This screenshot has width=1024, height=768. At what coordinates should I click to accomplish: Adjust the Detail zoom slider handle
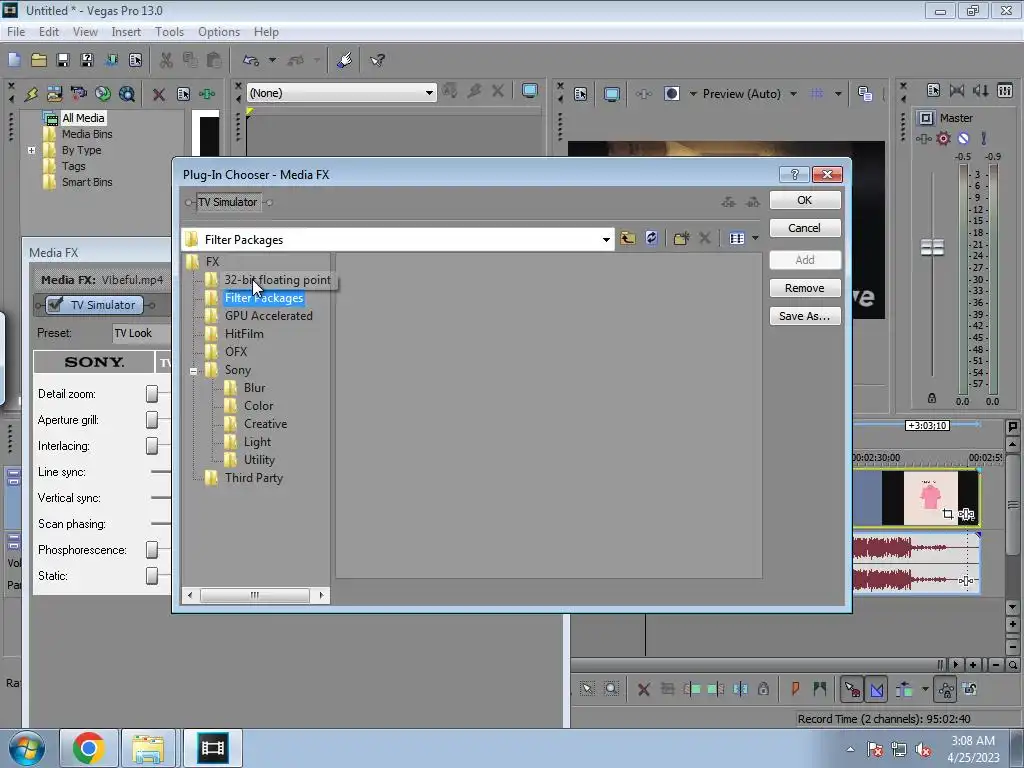pos(152,393)
